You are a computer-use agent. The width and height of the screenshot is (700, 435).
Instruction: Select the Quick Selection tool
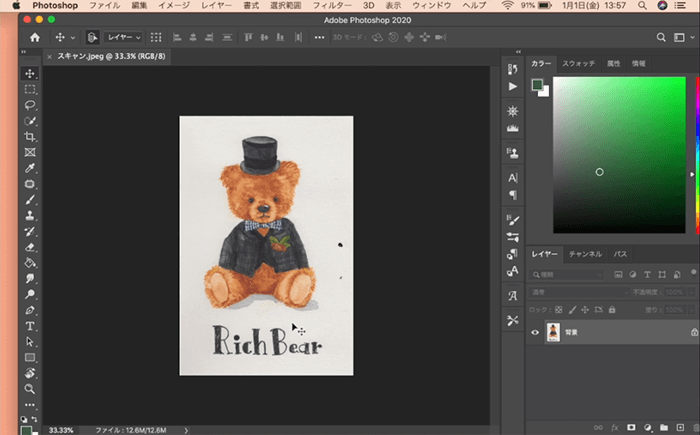[30, 121]
